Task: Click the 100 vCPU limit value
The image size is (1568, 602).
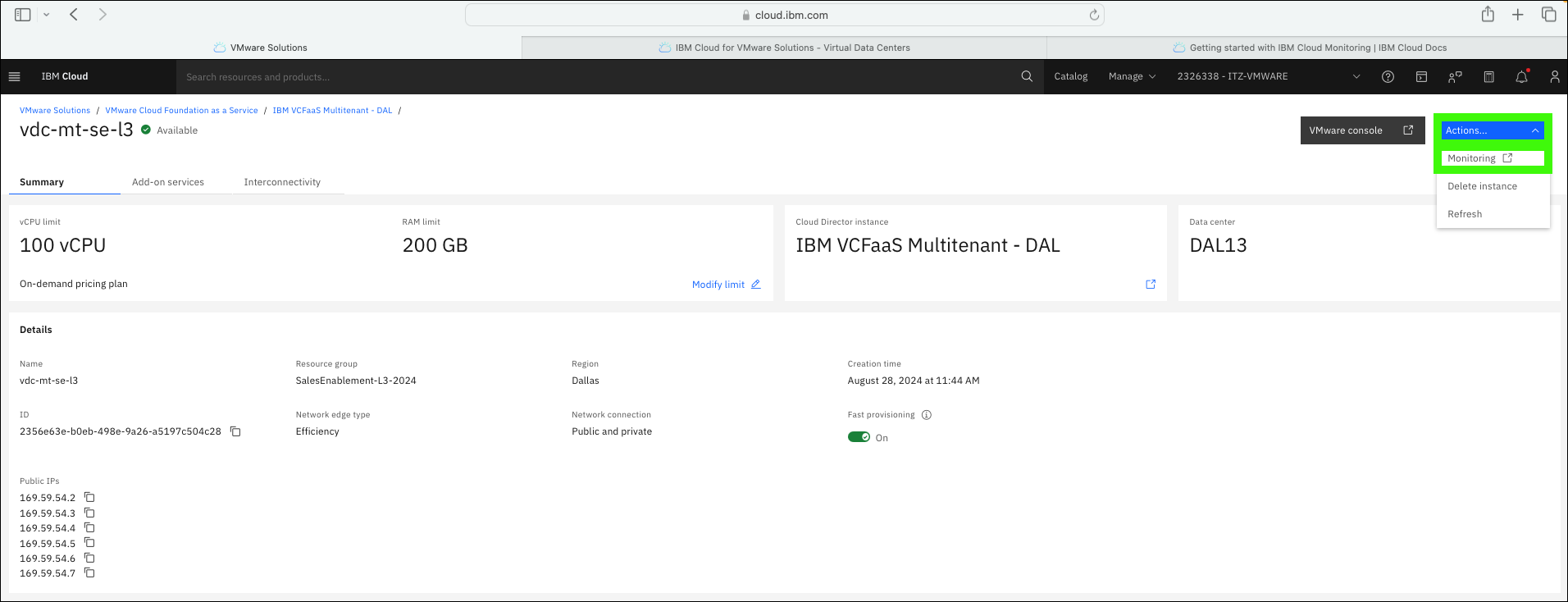Action: tap(62, 245)
